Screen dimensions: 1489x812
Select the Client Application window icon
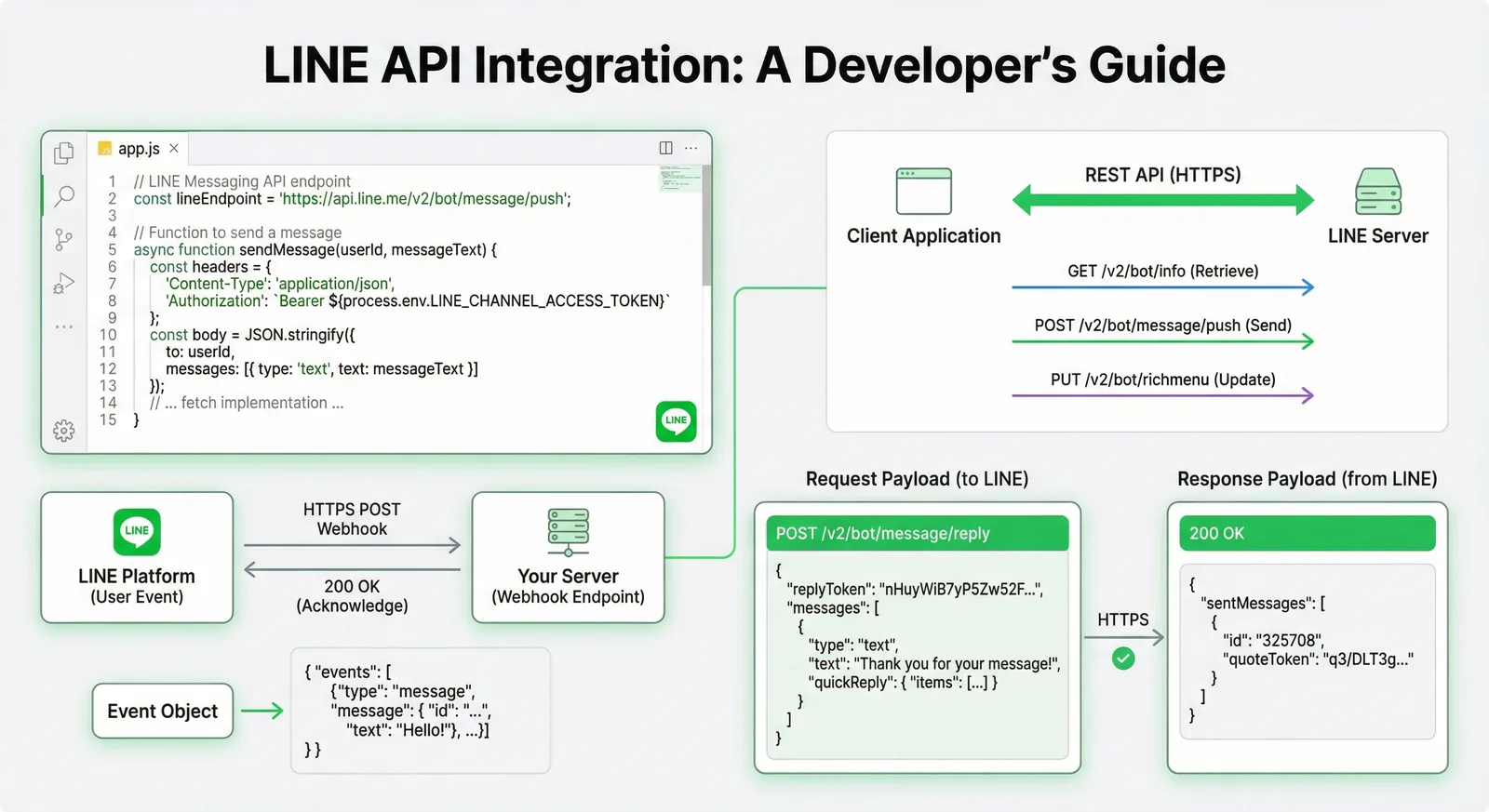click(x=923, y=191)
